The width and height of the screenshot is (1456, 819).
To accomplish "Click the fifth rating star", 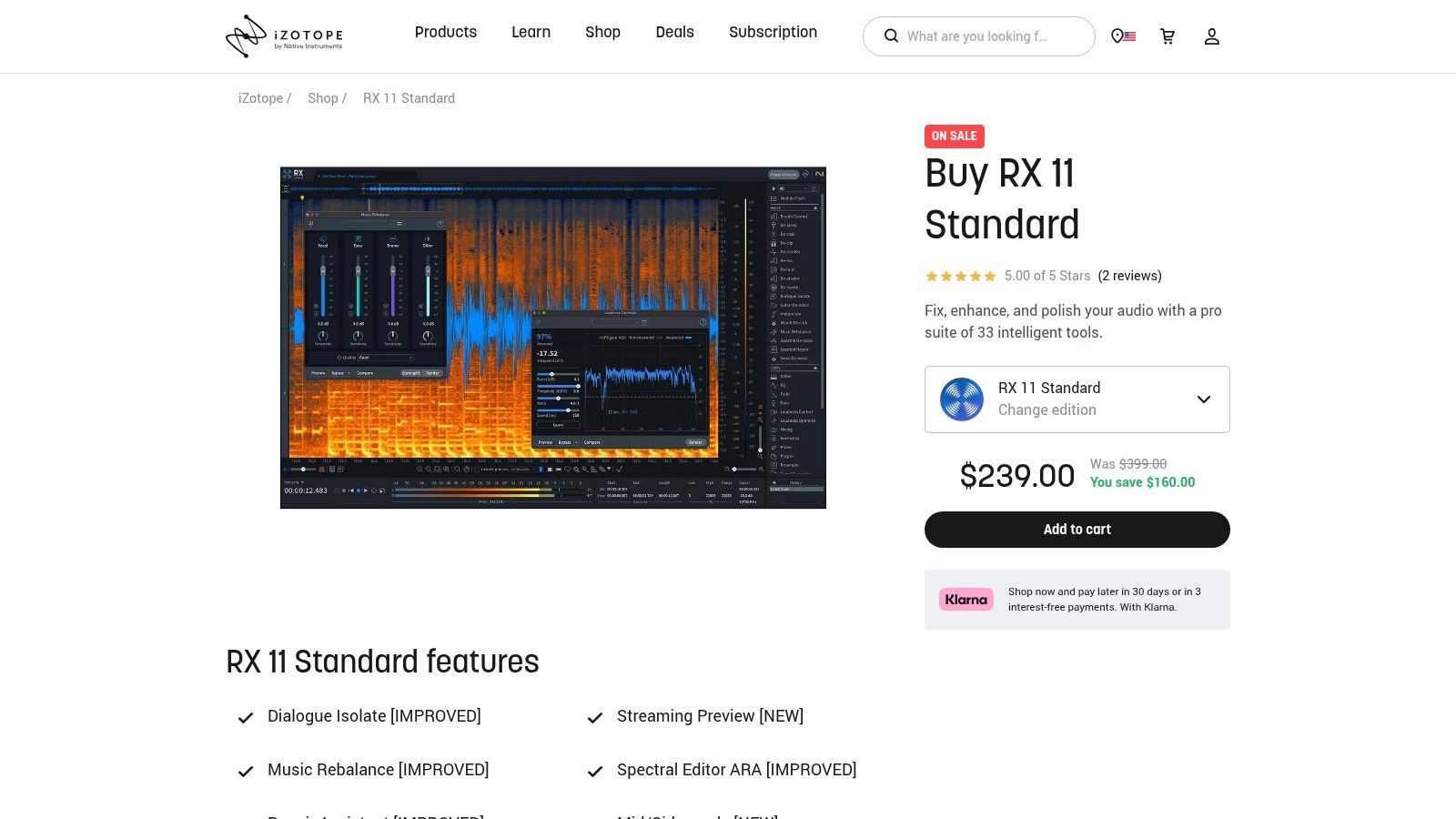I will coord(989,276).
